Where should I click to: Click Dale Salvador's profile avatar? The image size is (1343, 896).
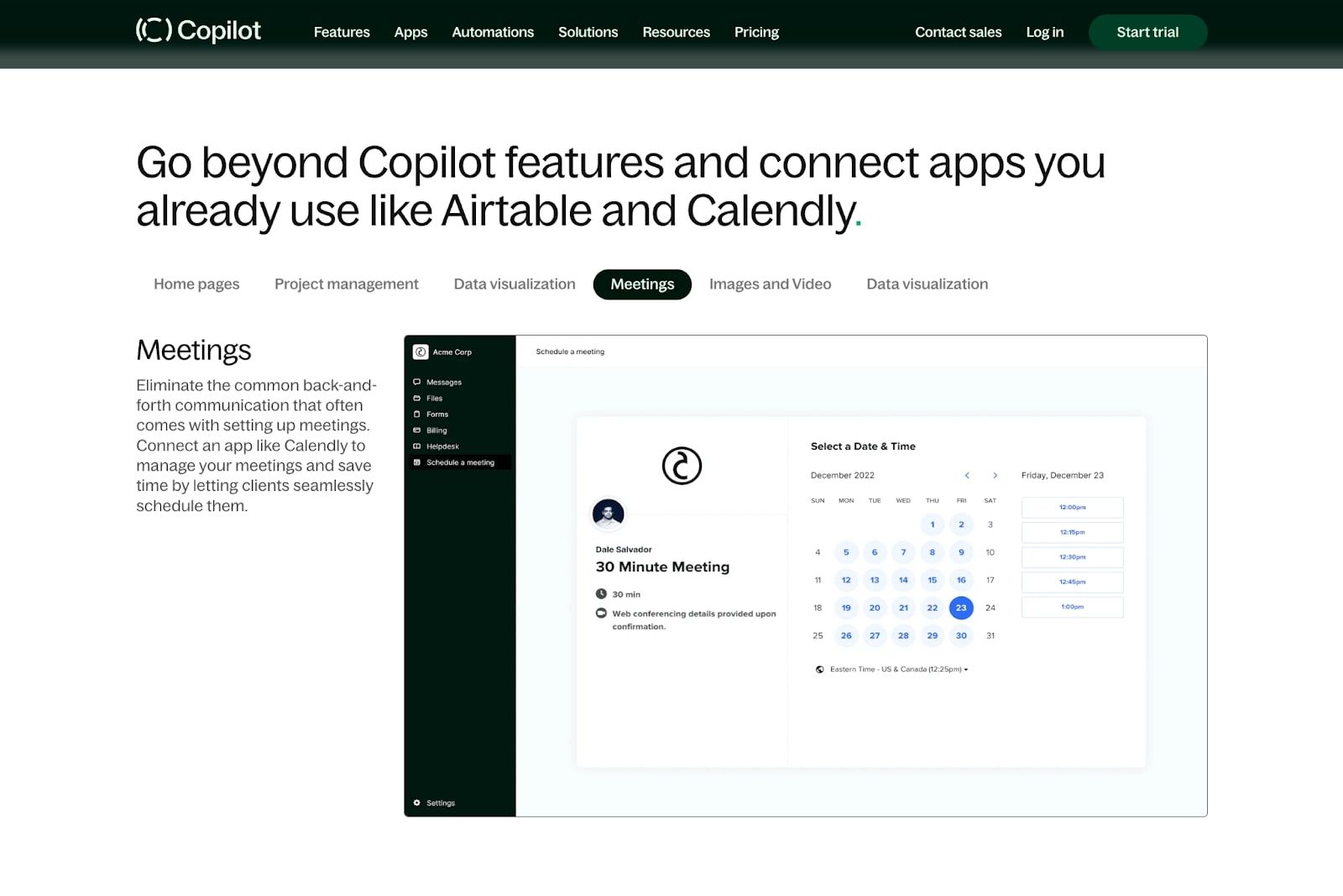[608, 513]
